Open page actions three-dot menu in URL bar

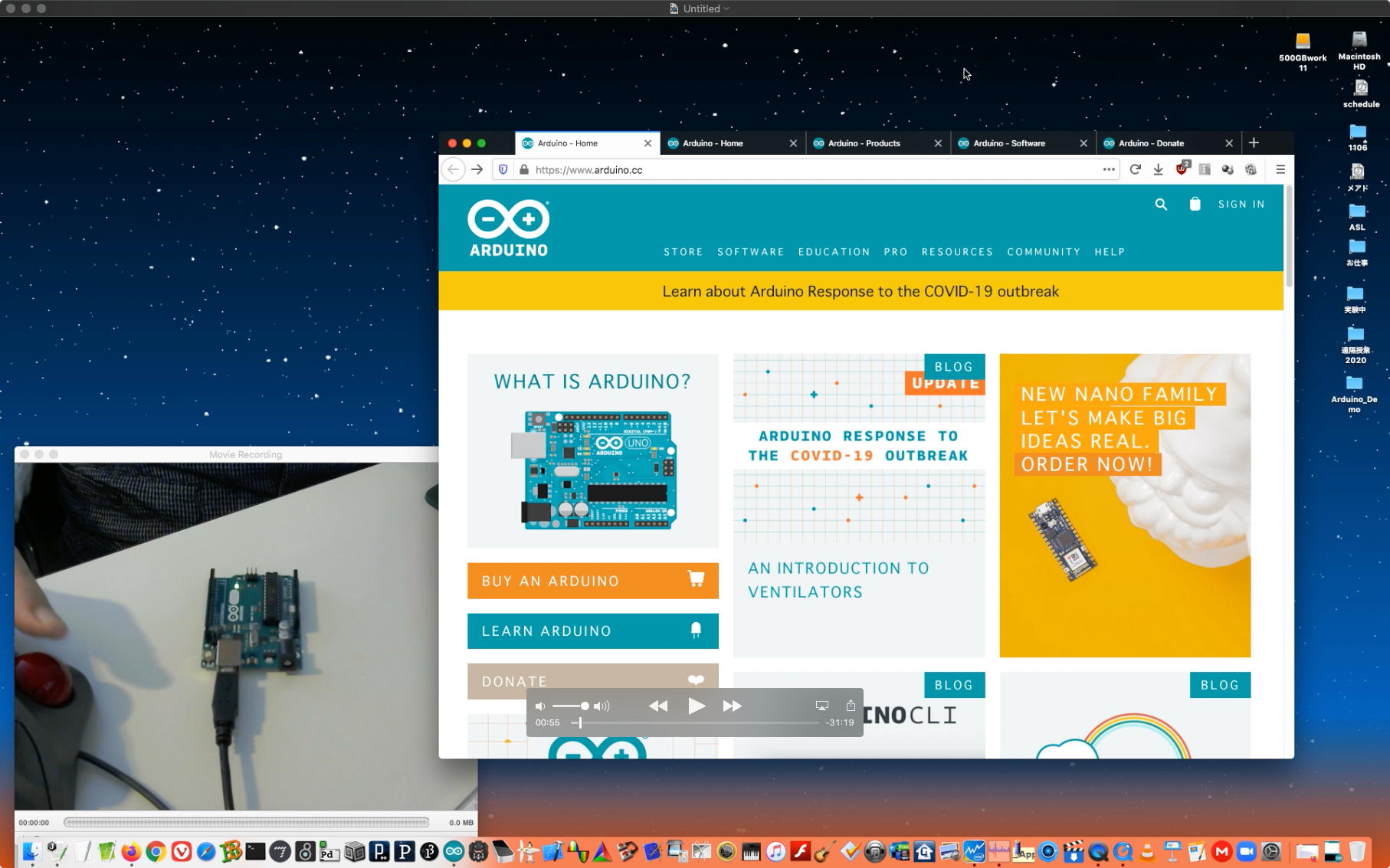click(x=1109, y=169)
